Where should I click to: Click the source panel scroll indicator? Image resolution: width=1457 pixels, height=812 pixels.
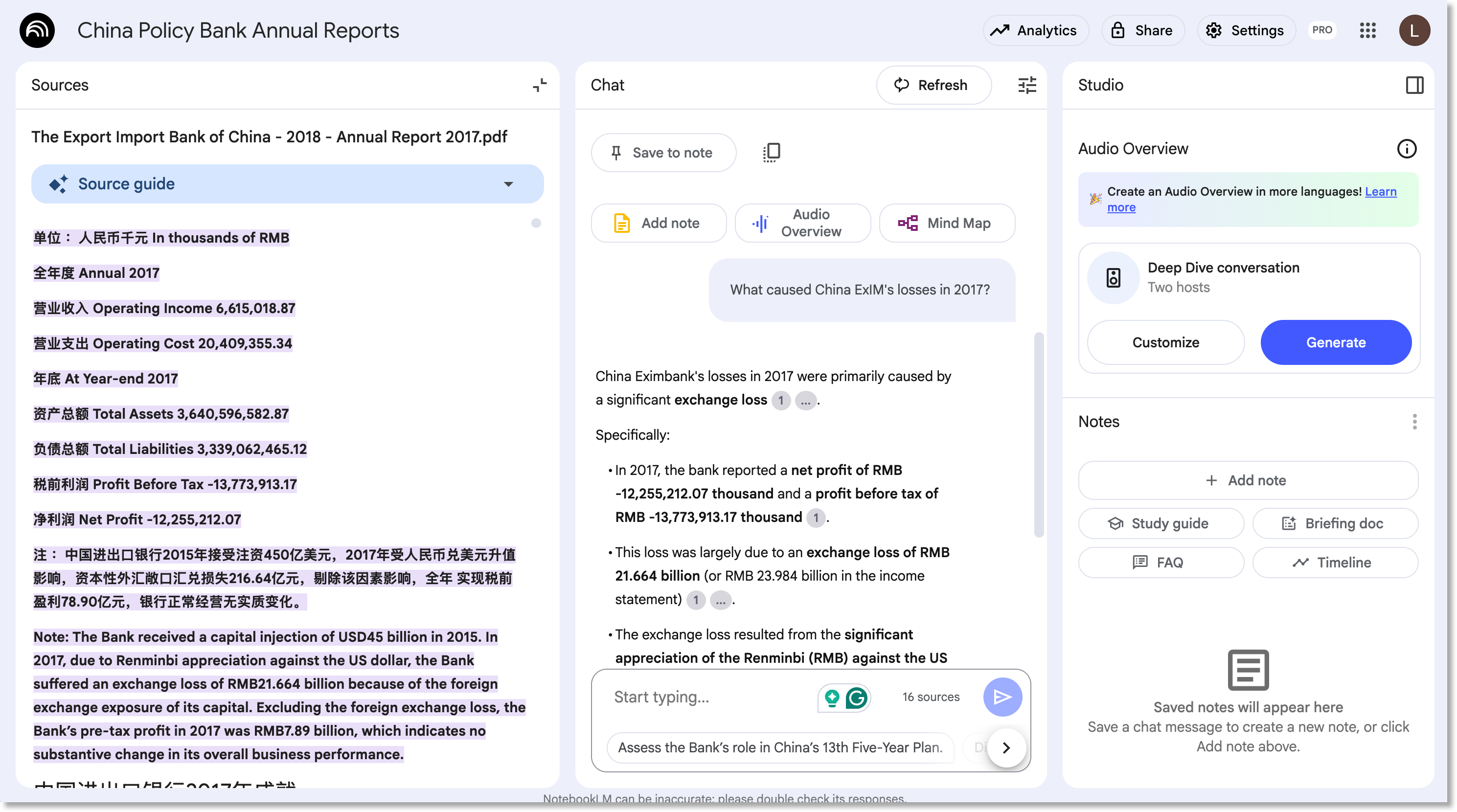point(536,223)
